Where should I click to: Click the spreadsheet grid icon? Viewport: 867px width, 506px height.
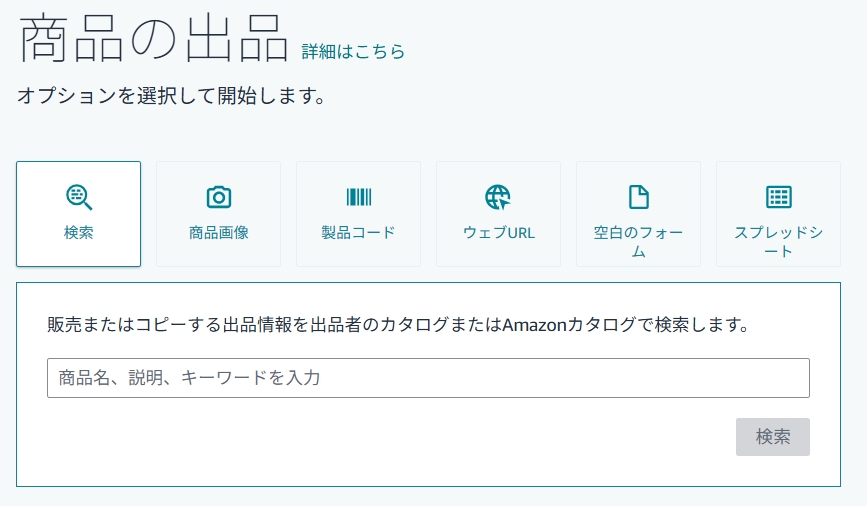(x=779, y=197)
